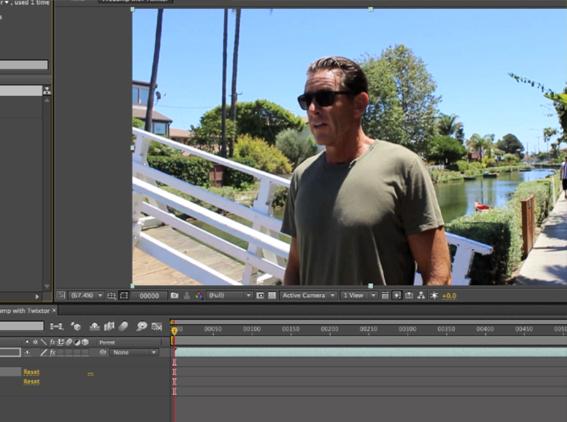Click the left panel's right-pointing arrow button
This screenshot has height=422, width=567.
click(37, 297)
